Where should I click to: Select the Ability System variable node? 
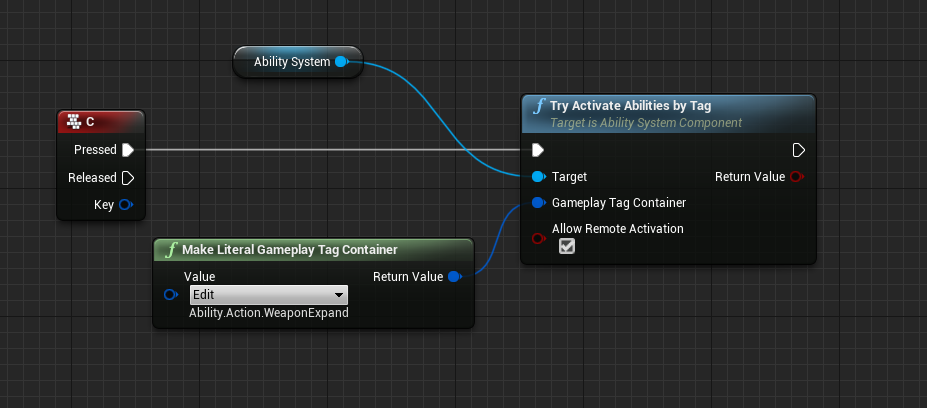tap(298, 62)
